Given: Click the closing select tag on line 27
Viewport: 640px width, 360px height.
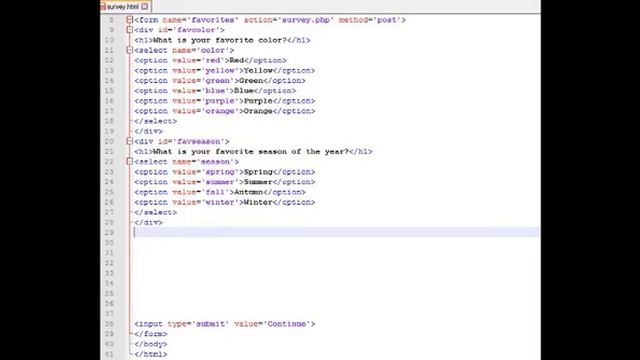Looking at the screenshot, I should pos(156,212).
